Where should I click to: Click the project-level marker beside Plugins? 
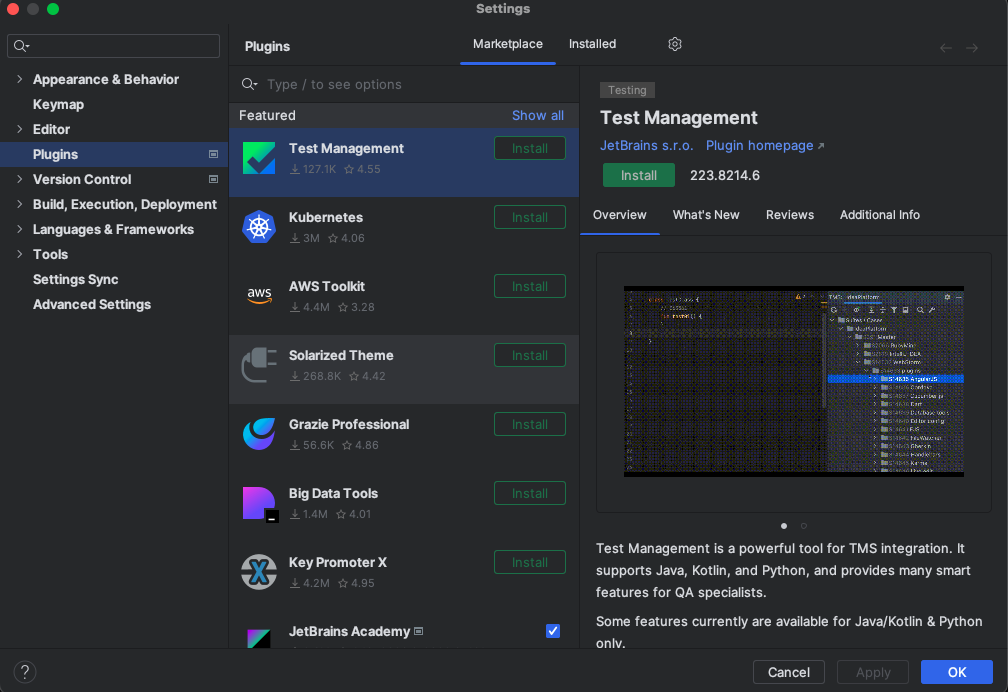(x=213, y=154)
